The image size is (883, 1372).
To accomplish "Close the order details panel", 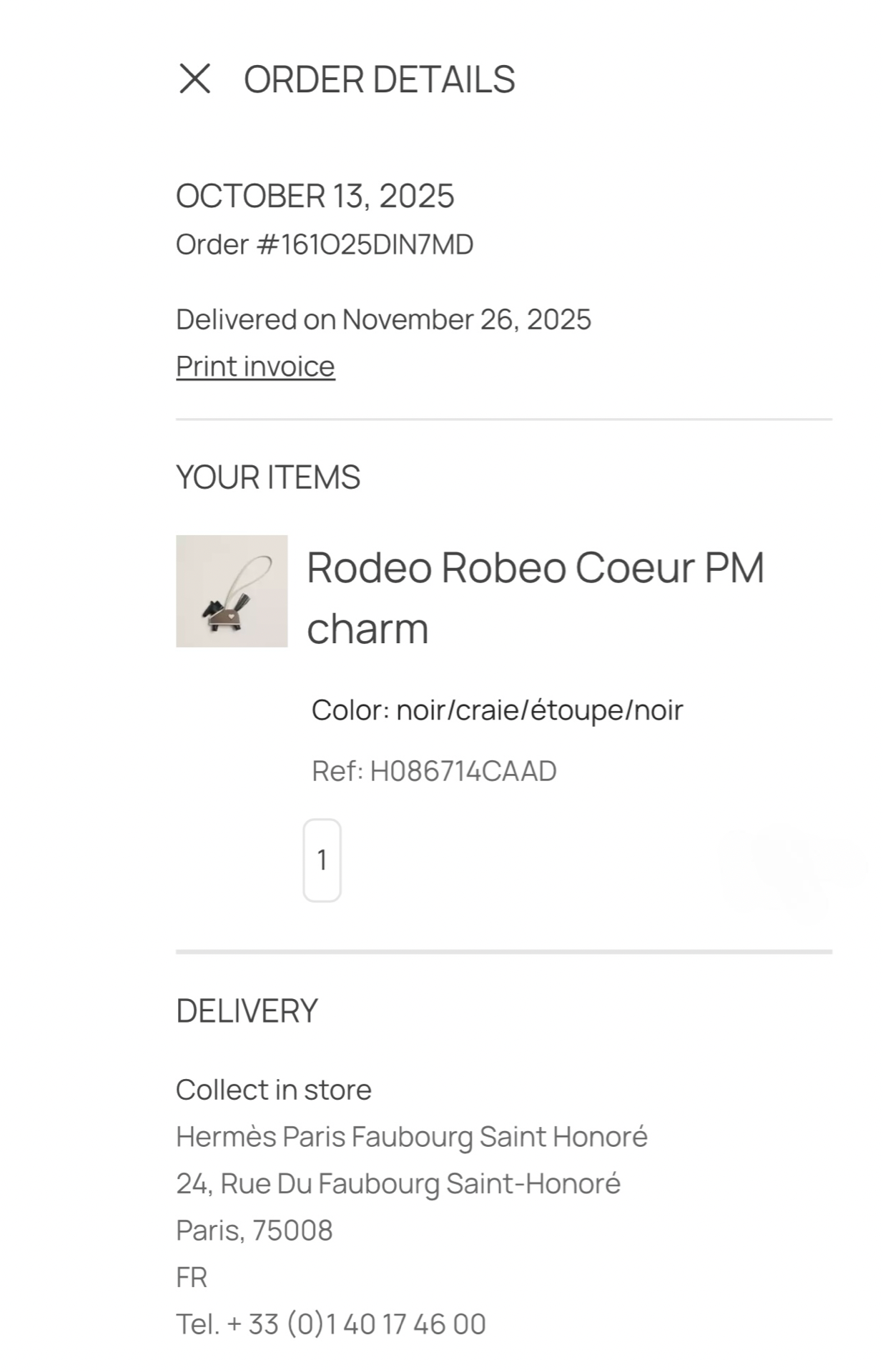I will (x=194, y=79).
